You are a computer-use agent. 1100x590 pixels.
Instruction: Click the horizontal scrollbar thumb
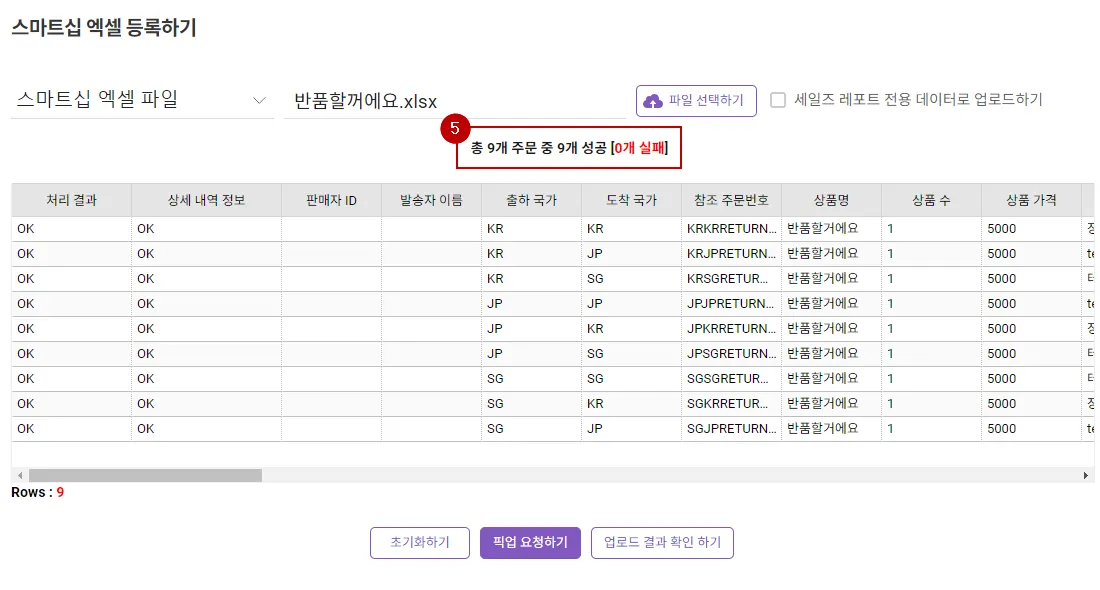tap(145, 476)
